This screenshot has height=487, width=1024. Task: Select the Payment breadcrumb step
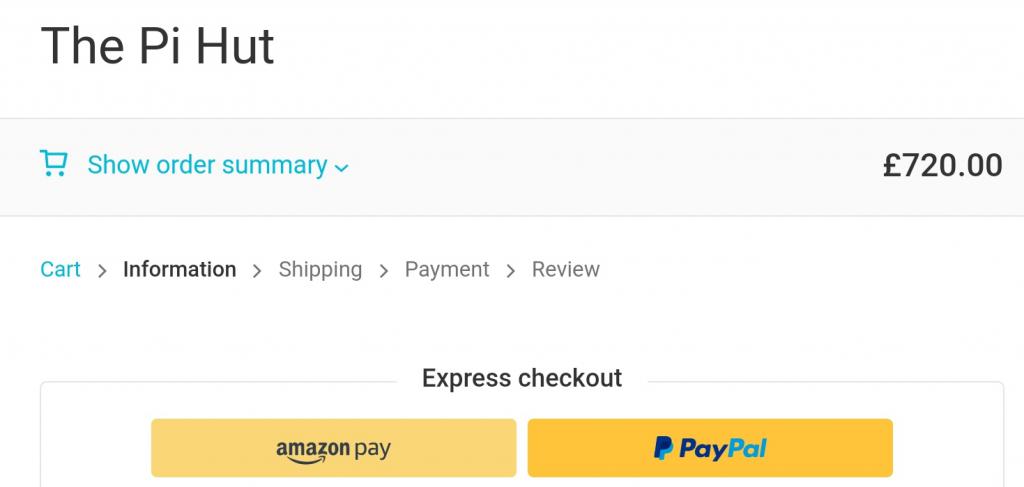coord(447,269)
